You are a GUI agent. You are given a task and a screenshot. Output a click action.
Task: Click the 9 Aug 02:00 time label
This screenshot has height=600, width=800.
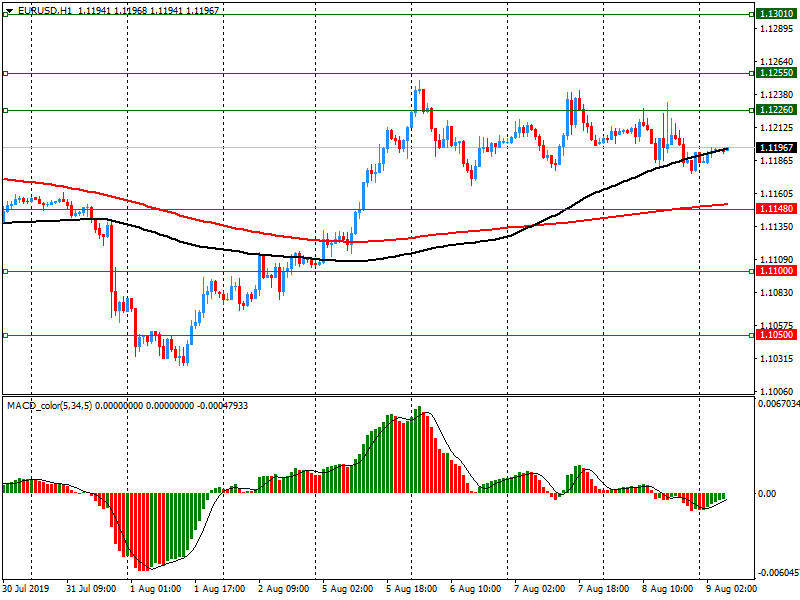tap(732, 589)
